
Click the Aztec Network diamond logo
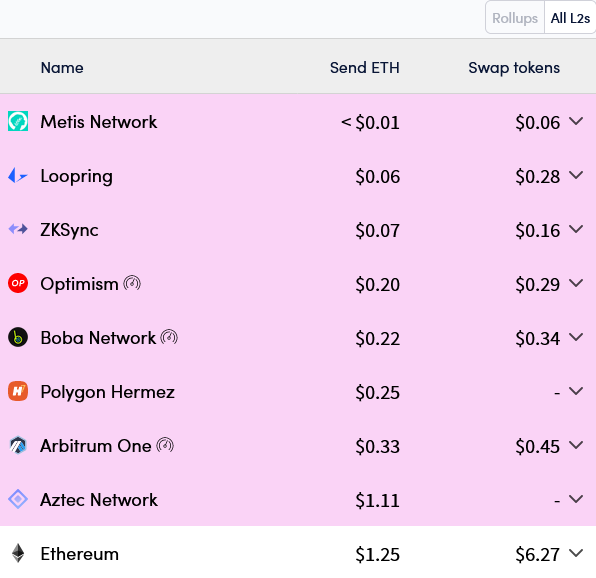click(18, 499)
